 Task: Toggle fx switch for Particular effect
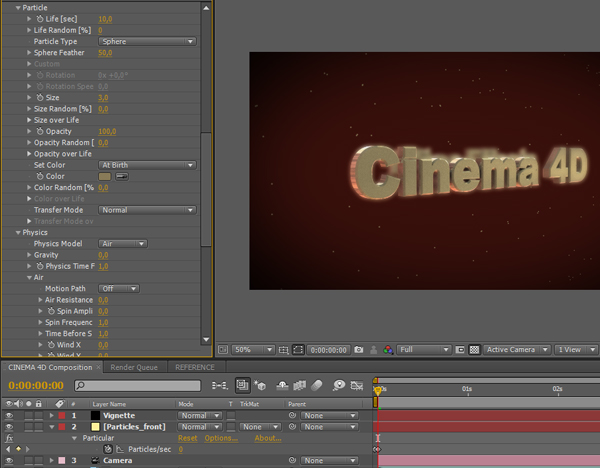coord(9,438)
